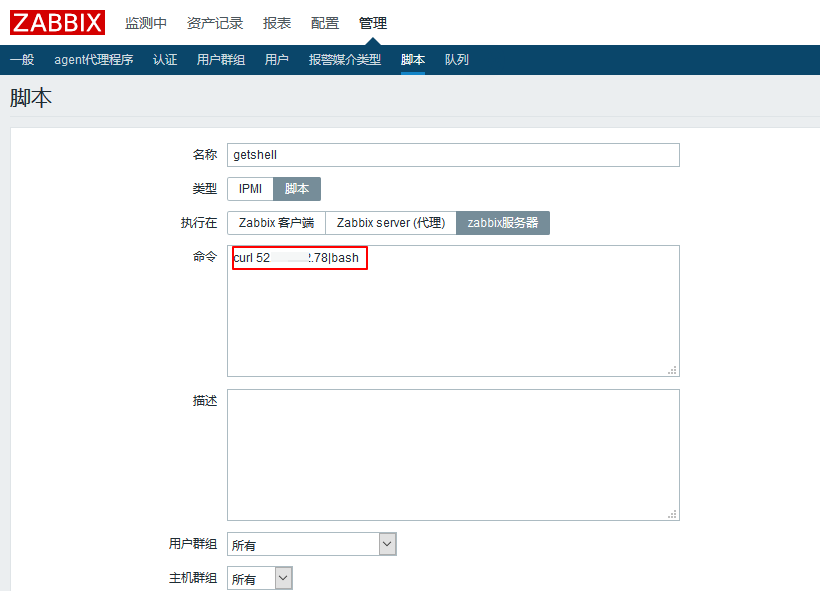Go to the 脚本 submenu tab
820x591 pixels.
413,60
